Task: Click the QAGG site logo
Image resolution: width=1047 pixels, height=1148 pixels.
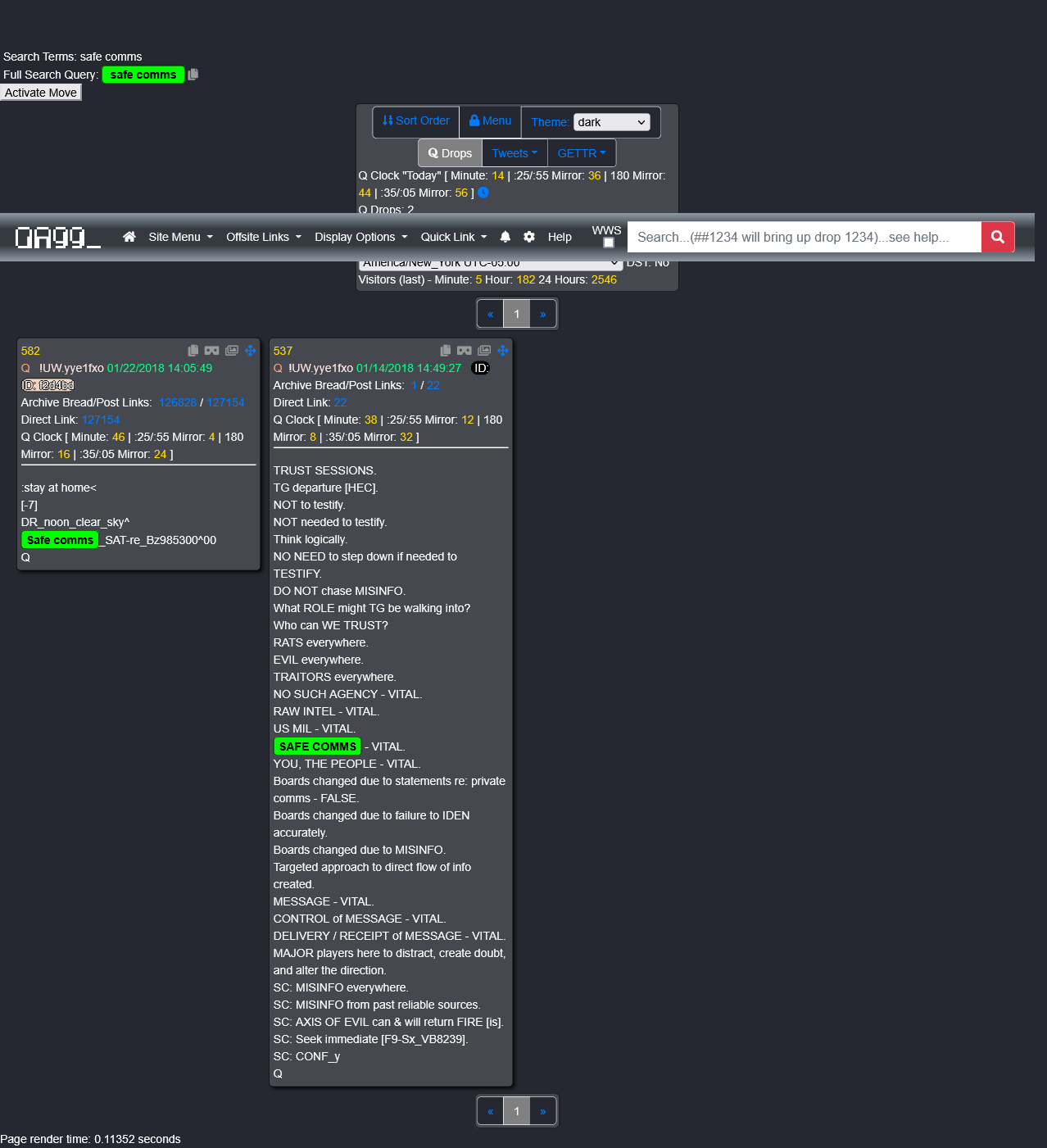Action: coord(58,238)
